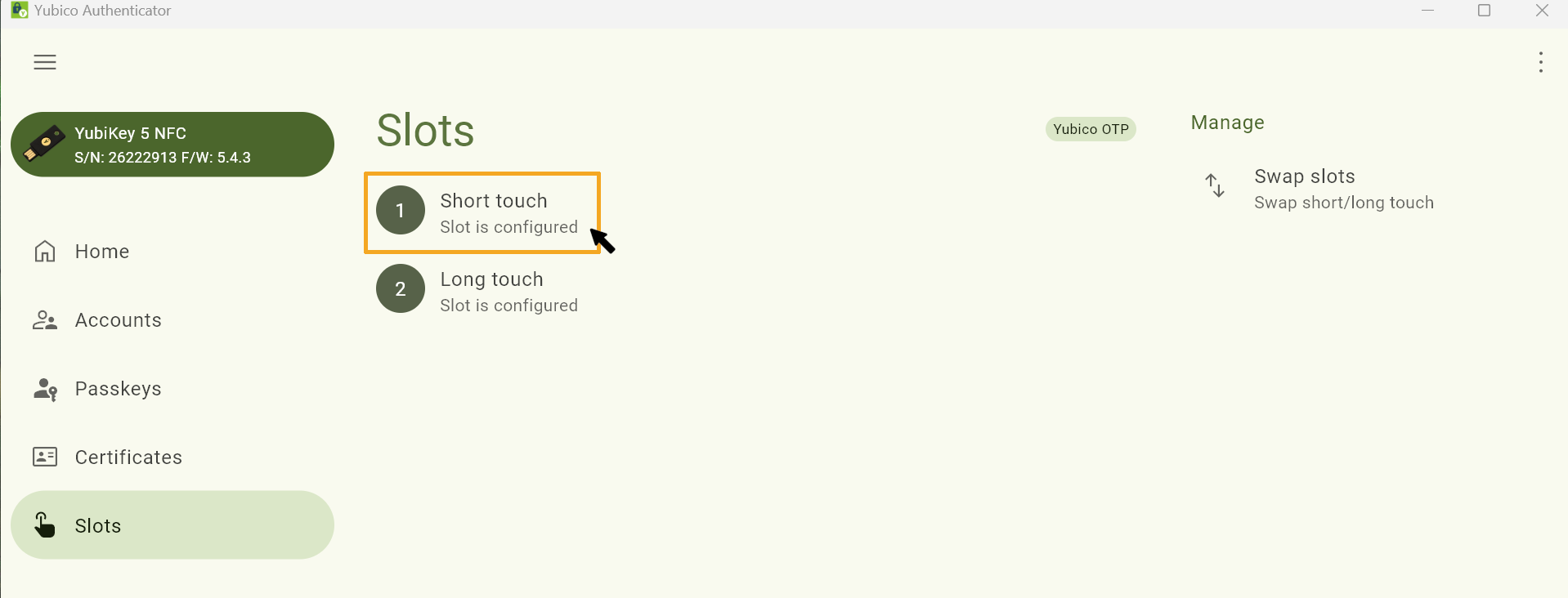Open the Home page from sidebar
Image resolution: width=1568 pixels, height=598 pixels.
(x=101, y=251)
